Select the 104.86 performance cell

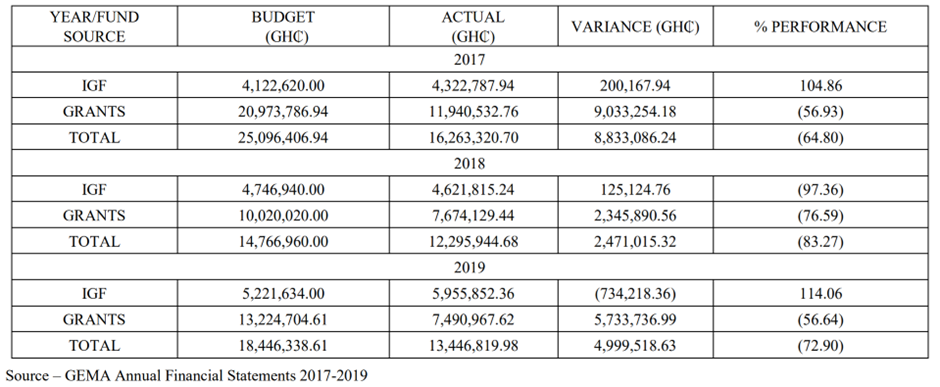point(820,86)
